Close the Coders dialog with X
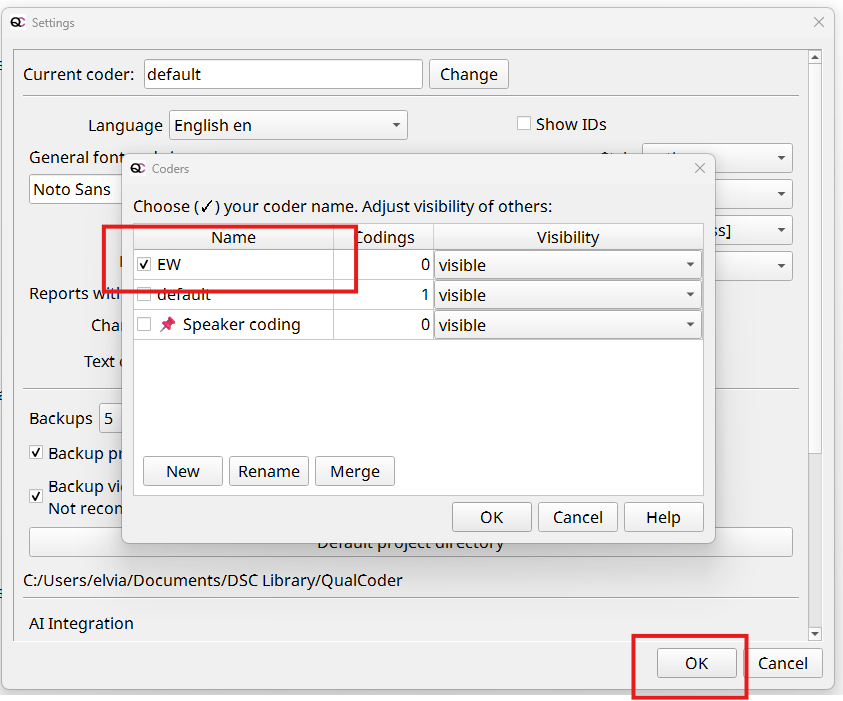The width and height of the screenshot is (843, 701). pyautogui.click(x=700, y=169)
